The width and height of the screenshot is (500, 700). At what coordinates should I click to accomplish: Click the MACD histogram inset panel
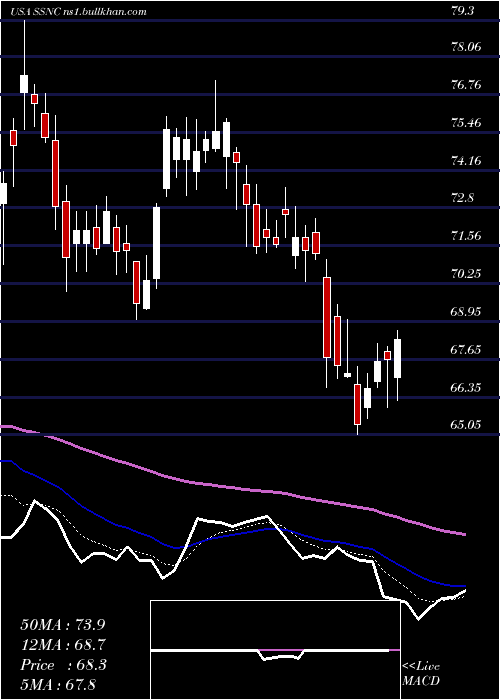pyautogui.click(x=275, y=650)
